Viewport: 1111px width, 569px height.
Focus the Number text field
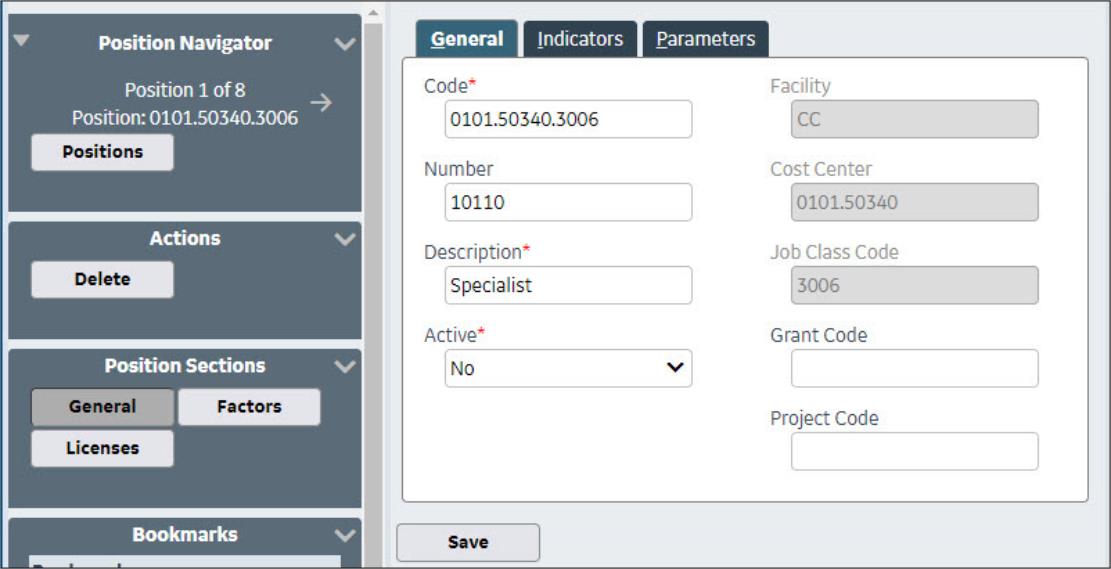pyautogui.click(x=568, y=202)
